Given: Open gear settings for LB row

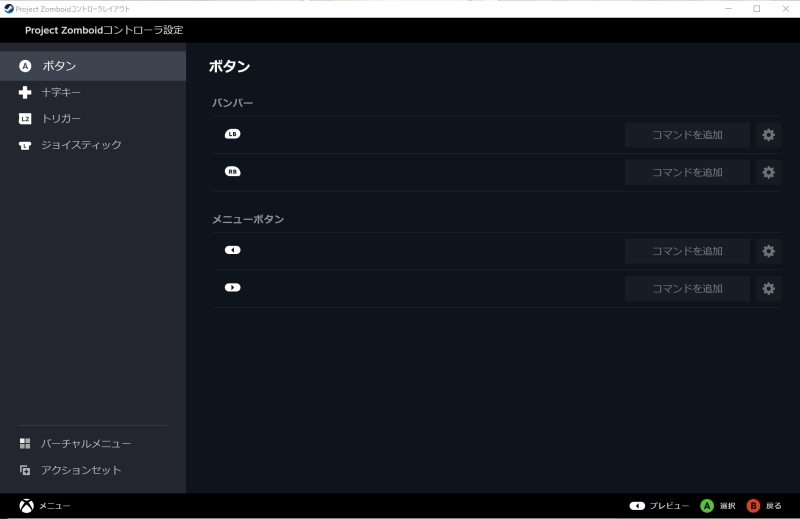Looking at the screenshot, I should 769,135.
